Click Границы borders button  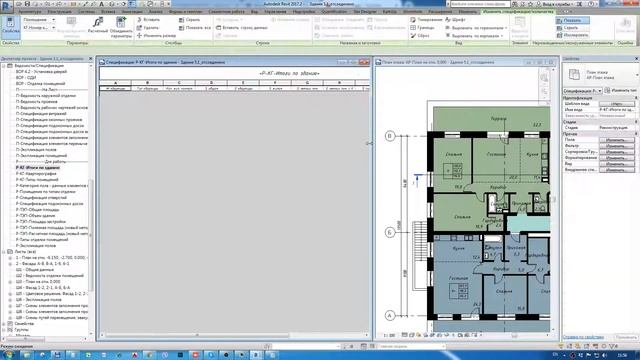422,28
